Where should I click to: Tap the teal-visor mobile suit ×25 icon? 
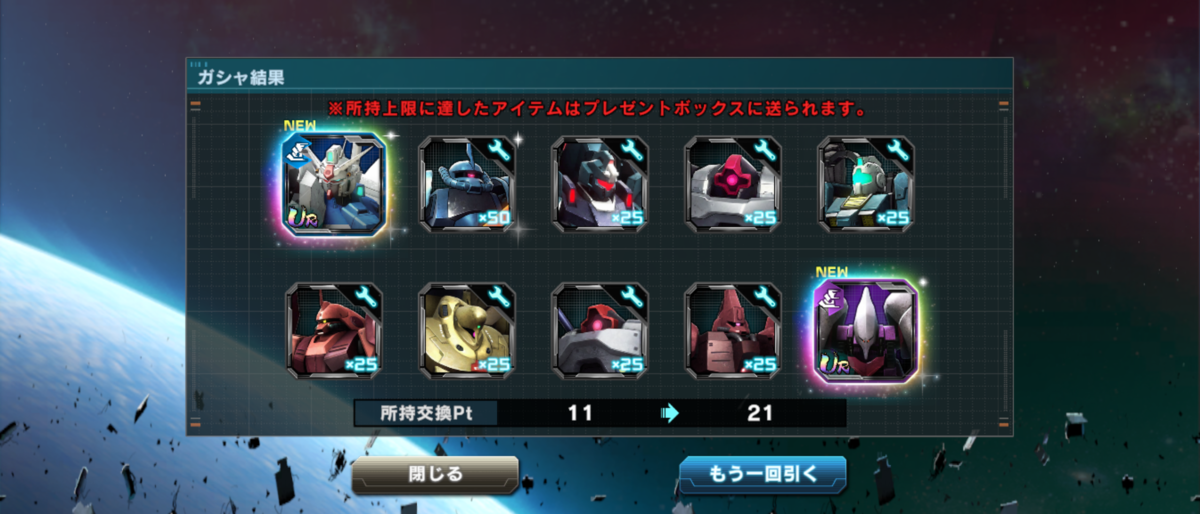[866, 185]
